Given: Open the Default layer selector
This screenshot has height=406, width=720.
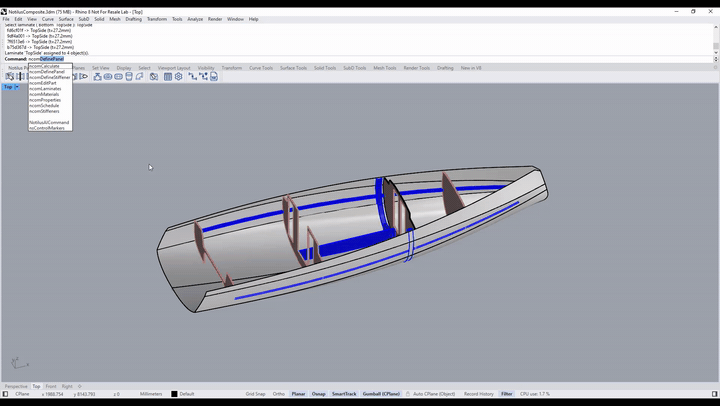Looking at the screenshot, I should [187, 394].
